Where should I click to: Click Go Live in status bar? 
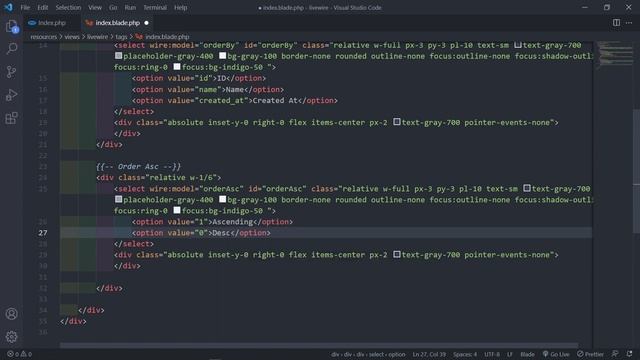(x=556, y=354)
